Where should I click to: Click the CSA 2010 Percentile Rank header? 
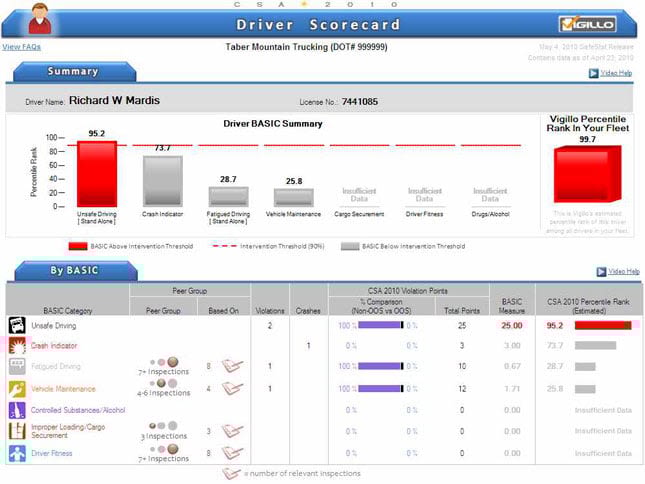[588, 306]
